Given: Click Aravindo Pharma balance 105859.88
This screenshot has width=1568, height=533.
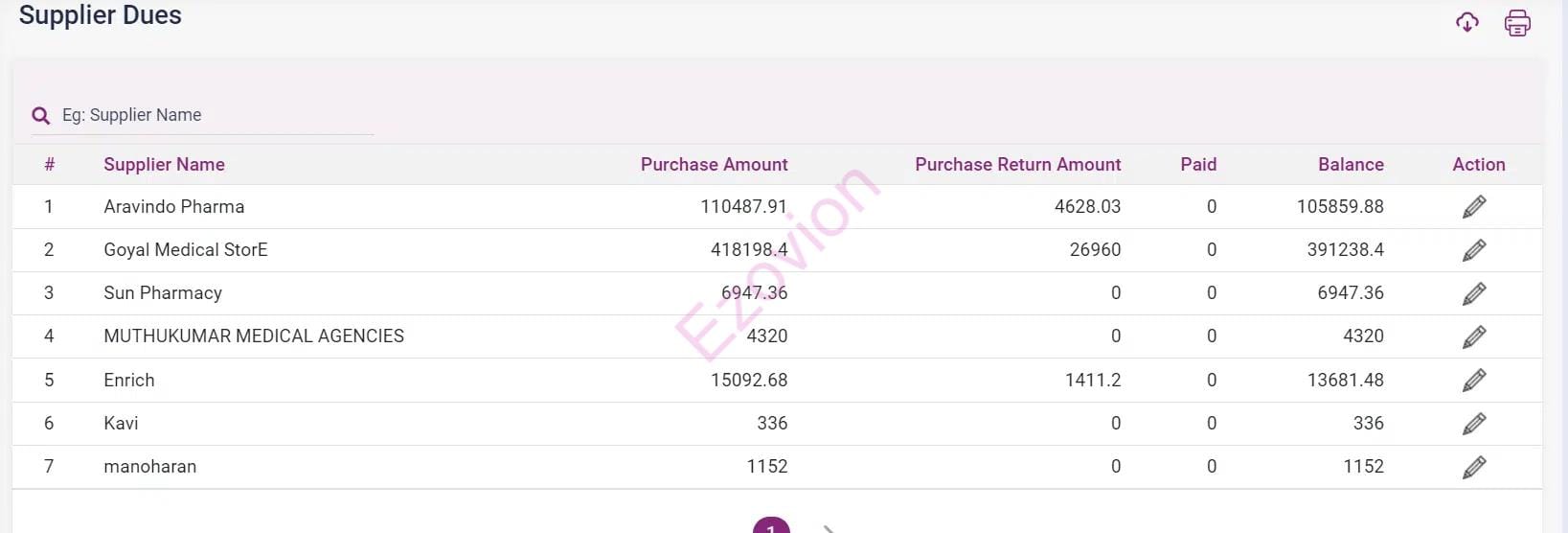Looking at the screenshot, I should tap(1339, 207).
